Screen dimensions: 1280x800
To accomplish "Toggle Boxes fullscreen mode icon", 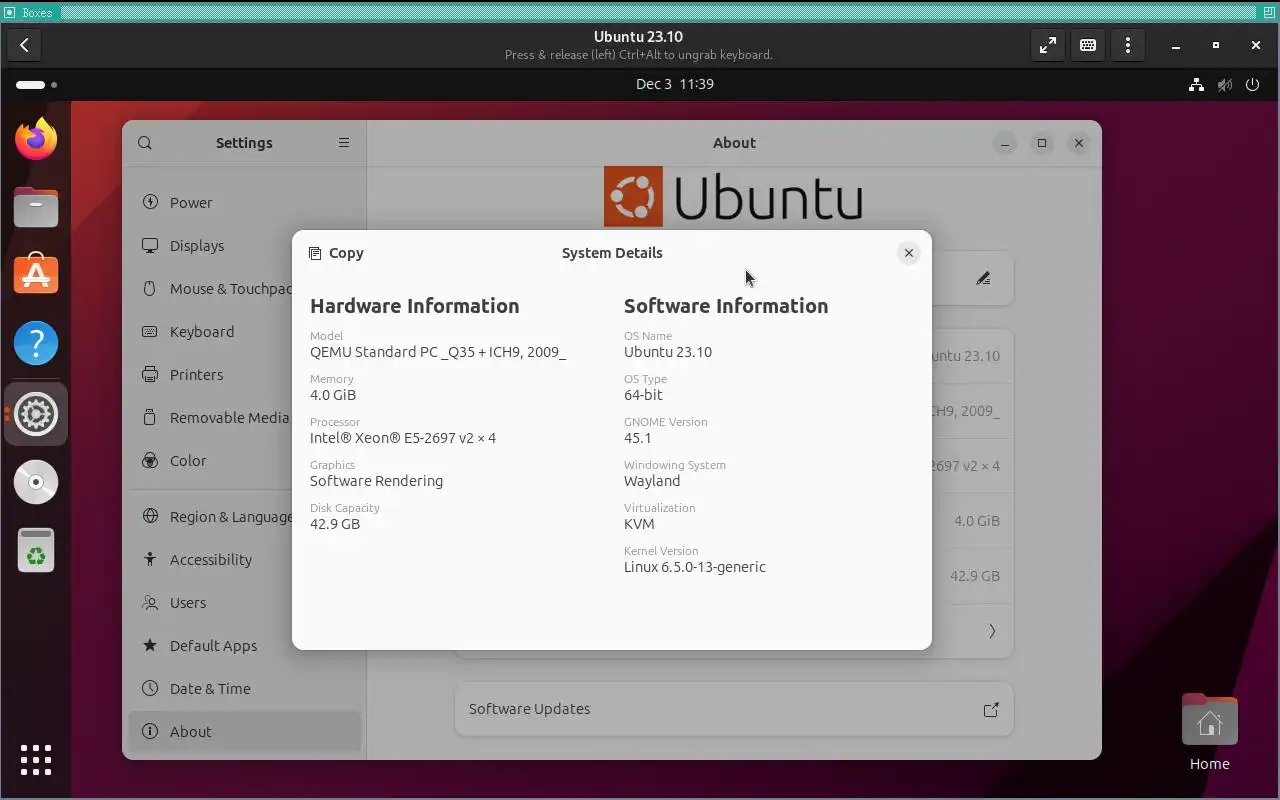I will click(x=1047, y=45).
